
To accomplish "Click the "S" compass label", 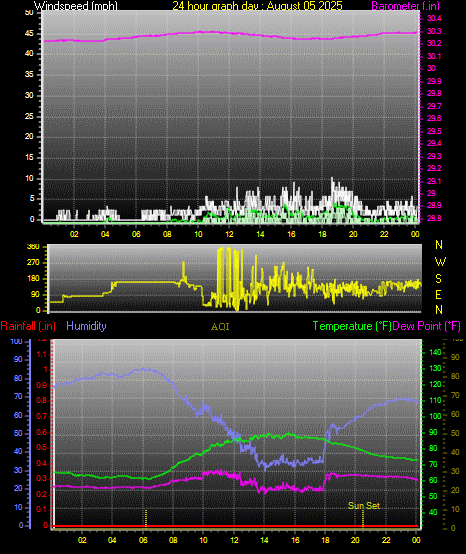I will pyautogui.click(x=438, y=279).
